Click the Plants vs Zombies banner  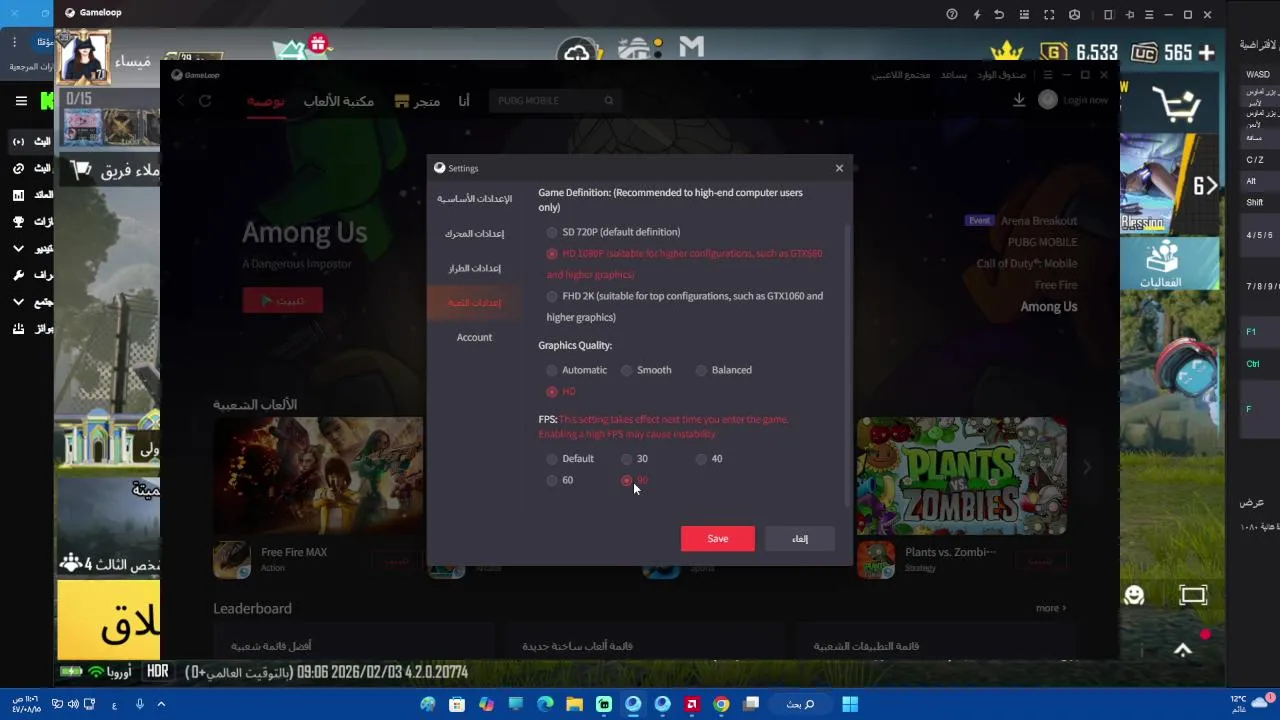[961, 476]
